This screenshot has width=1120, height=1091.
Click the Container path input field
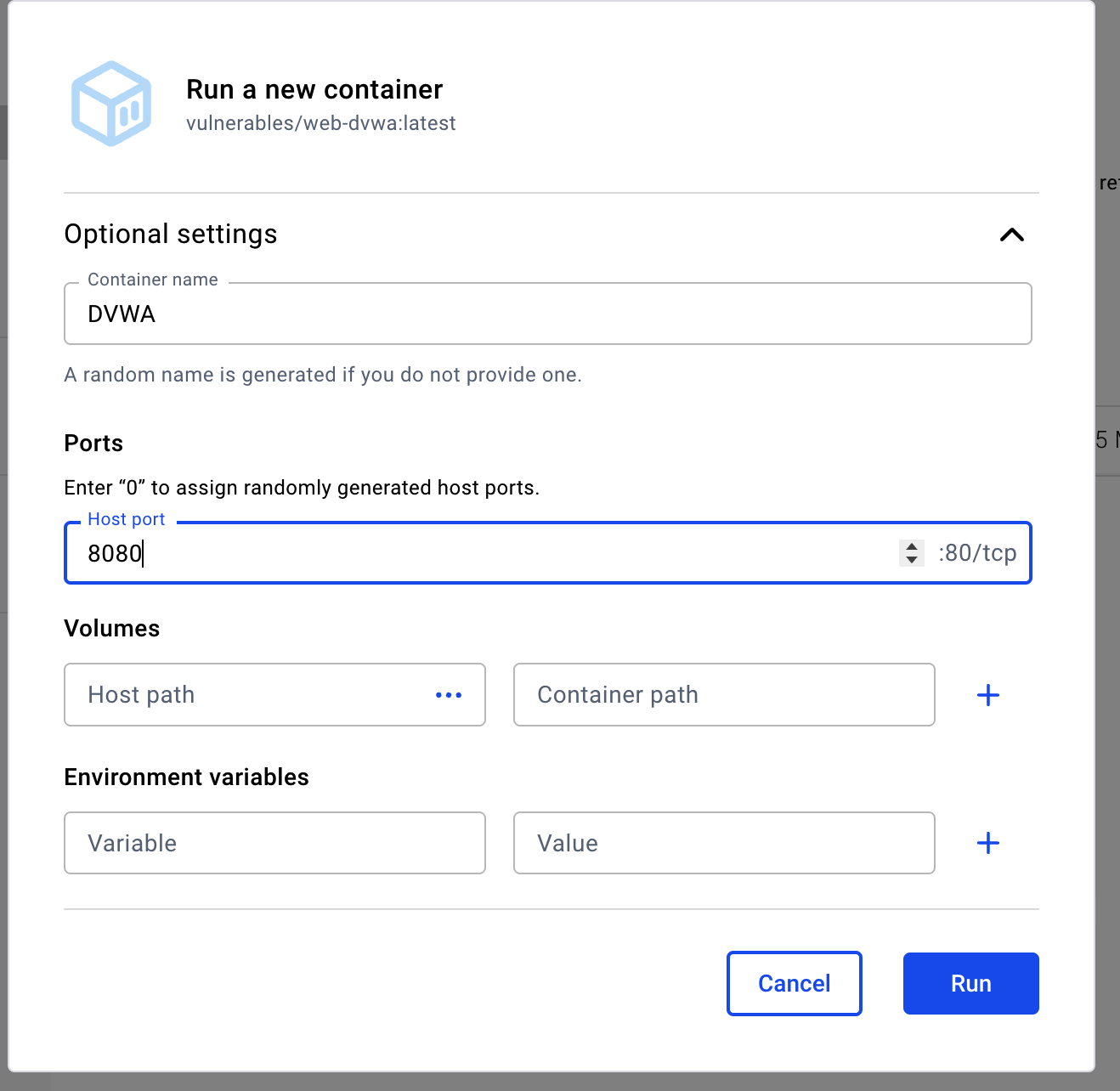tap(724, 695)
